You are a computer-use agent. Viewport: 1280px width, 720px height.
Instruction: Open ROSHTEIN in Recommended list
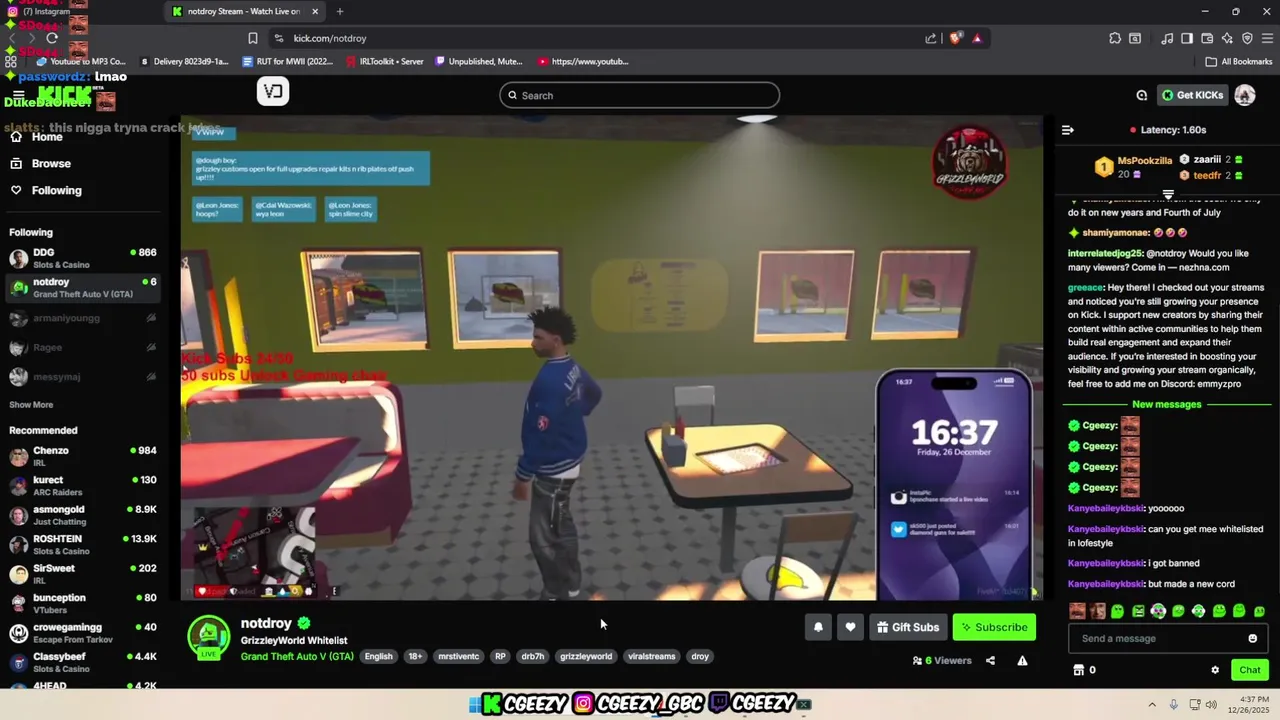(83, 544)
